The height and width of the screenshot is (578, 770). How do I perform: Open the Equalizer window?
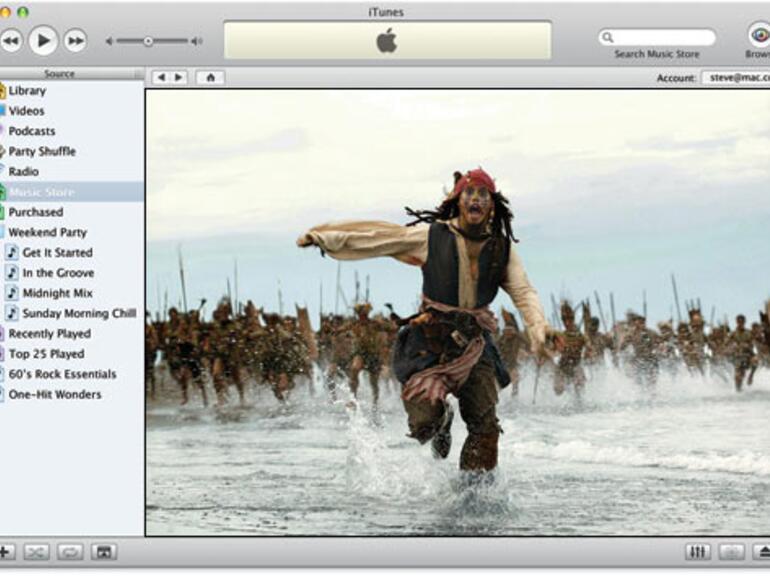click(698, 551)
